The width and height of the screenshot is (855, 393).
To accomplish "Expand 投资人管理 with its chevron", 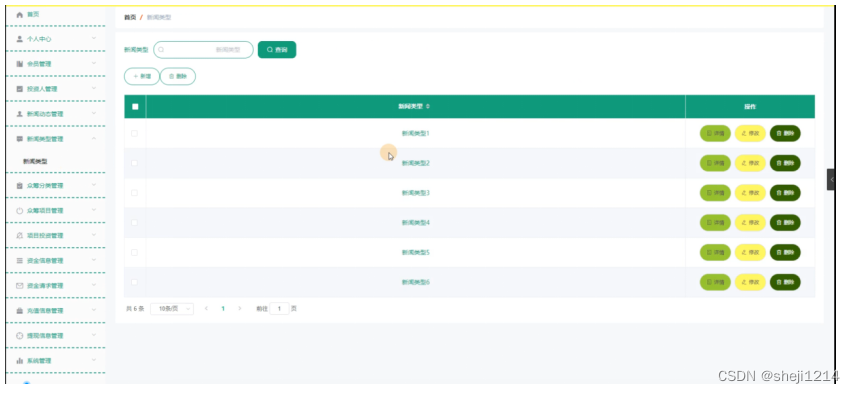I will pos(94,89).
